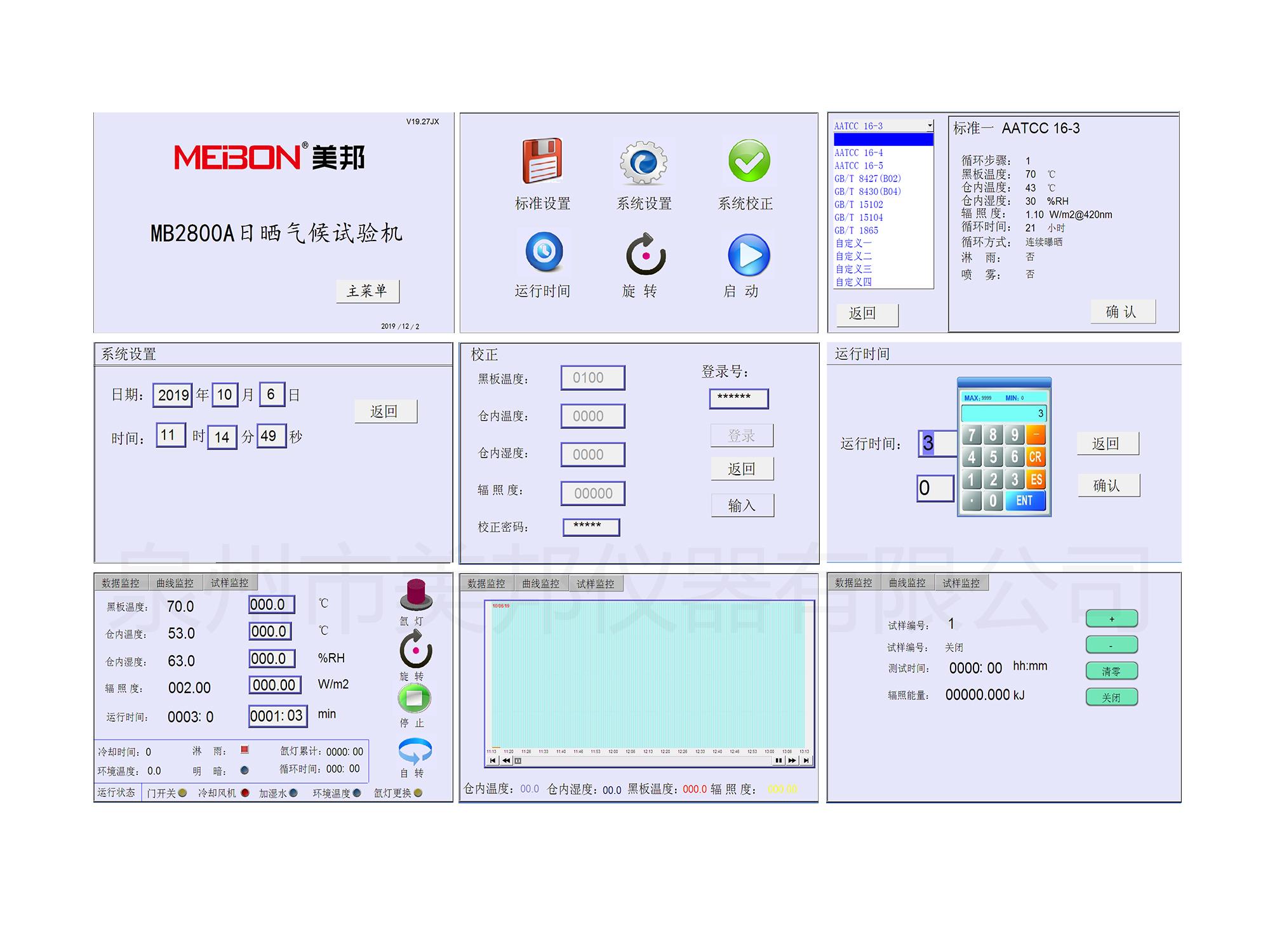The height and width of the screenshot is (952, 1270).
Task: Open 试样监控 tab in the chart panel
Action: 595,583
